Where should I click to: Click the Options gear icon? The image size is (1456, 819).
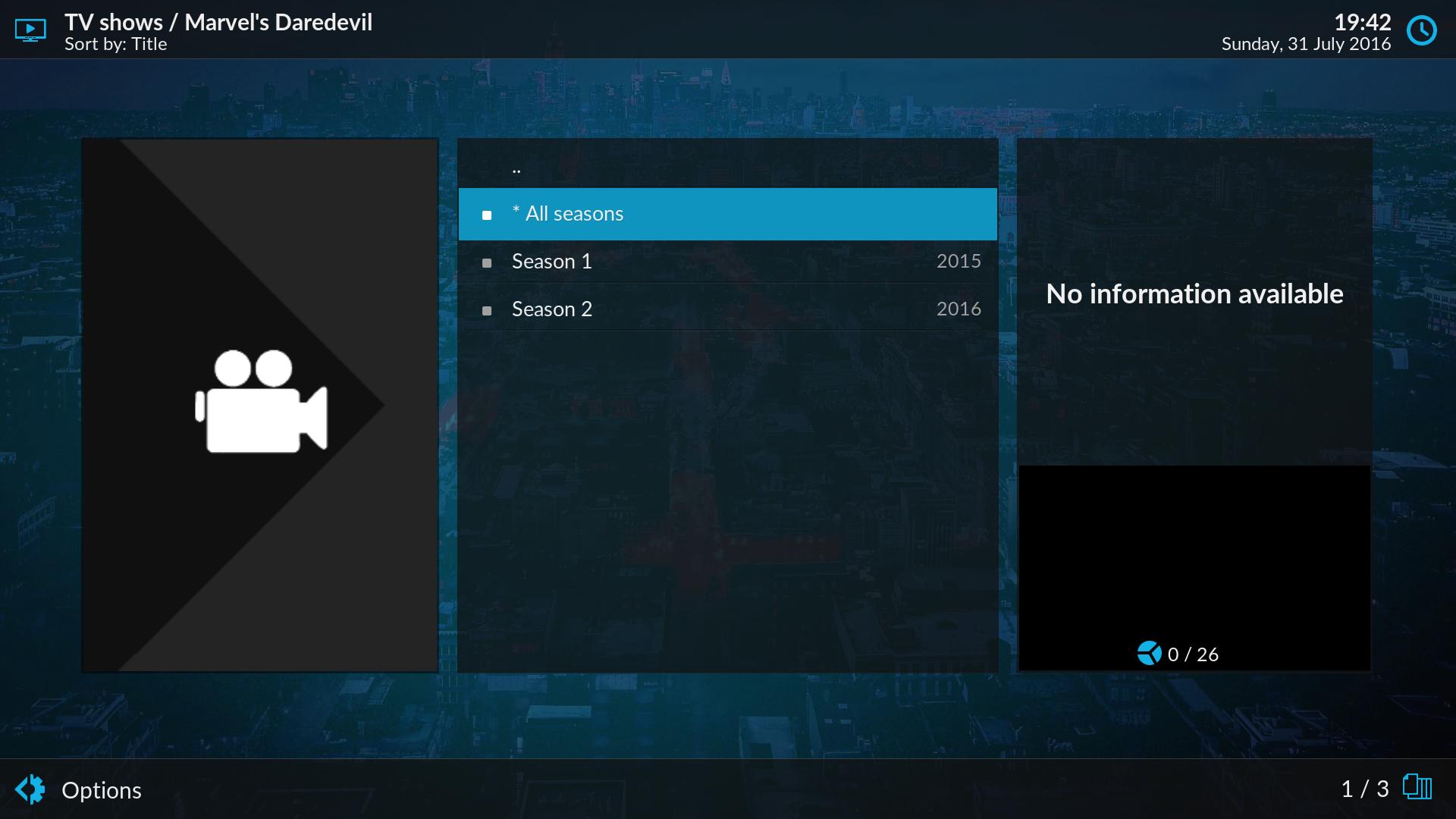coord(30,789)
